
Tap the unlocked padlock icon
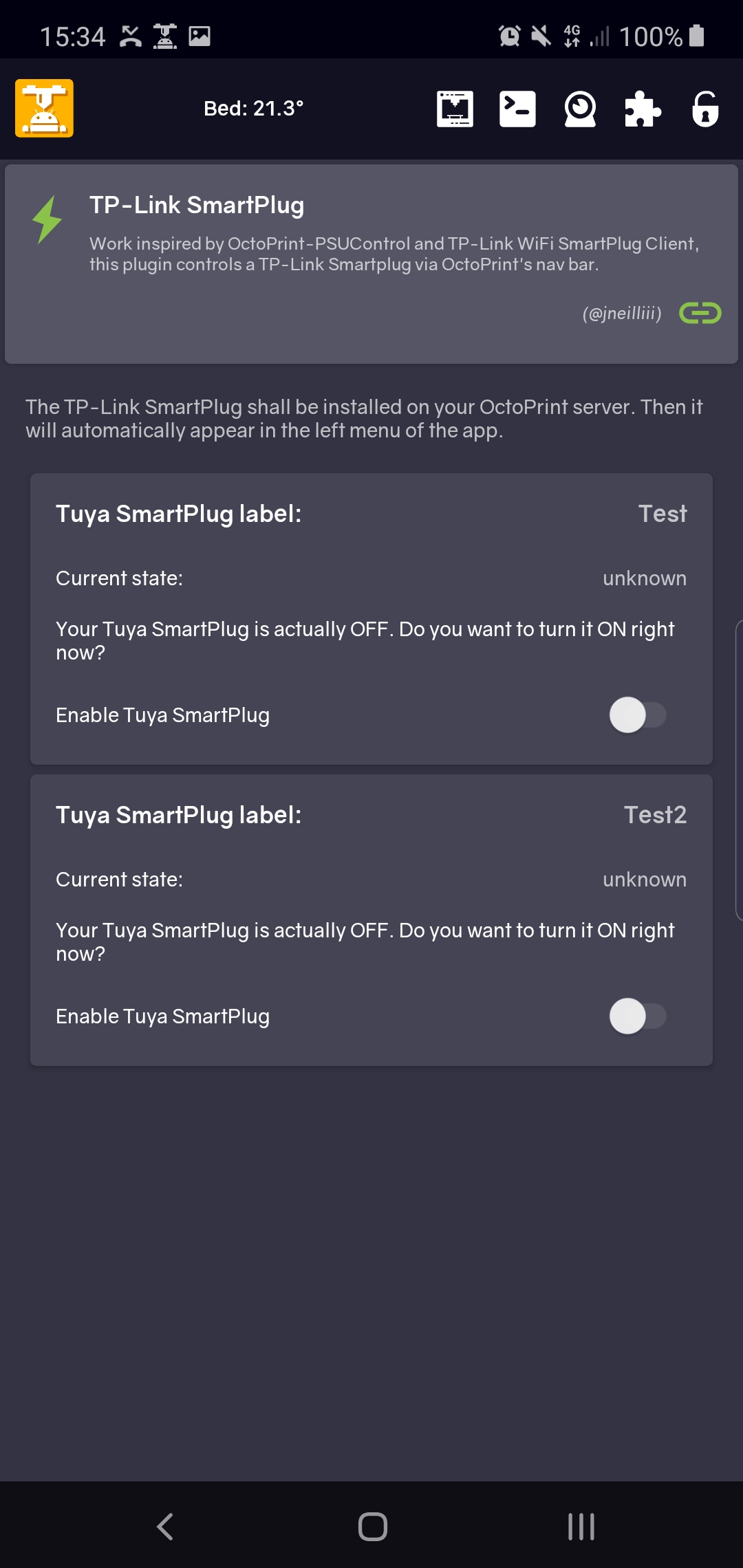tap(705, 109)
